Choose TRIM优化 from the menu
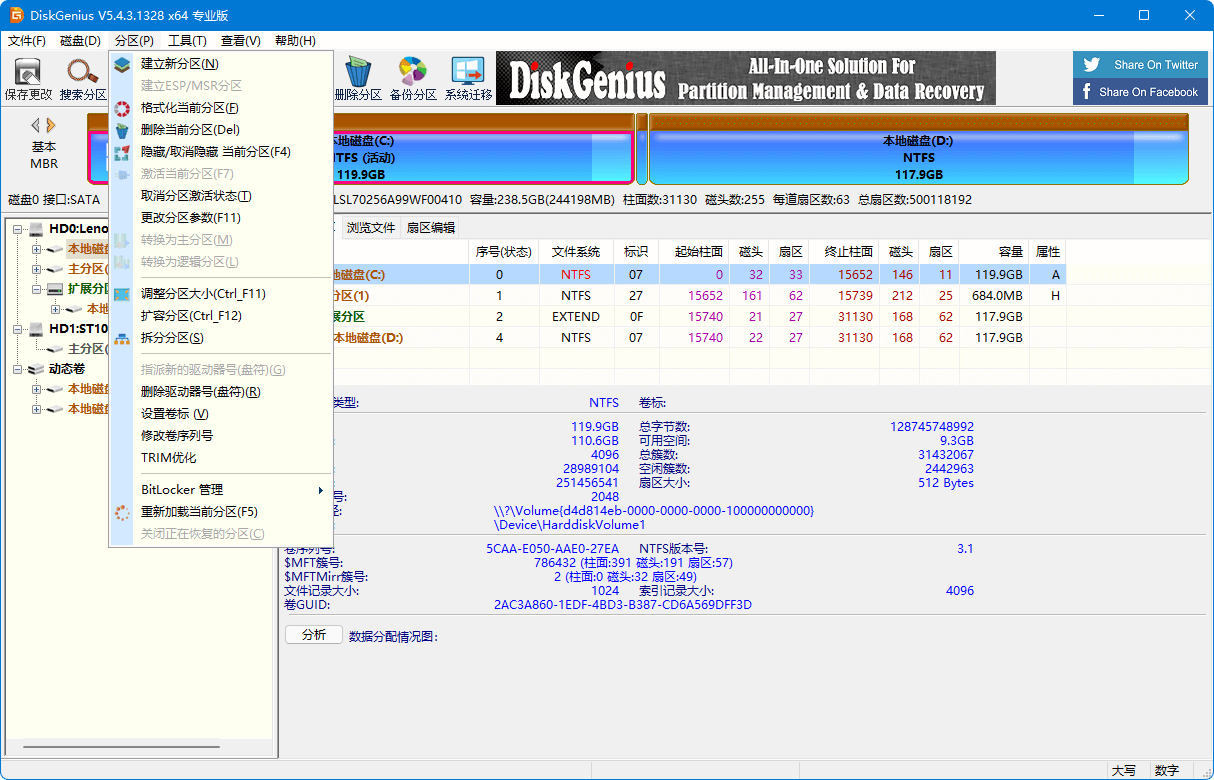Screen dimensions: 1214x780 (x=221, y=458)
